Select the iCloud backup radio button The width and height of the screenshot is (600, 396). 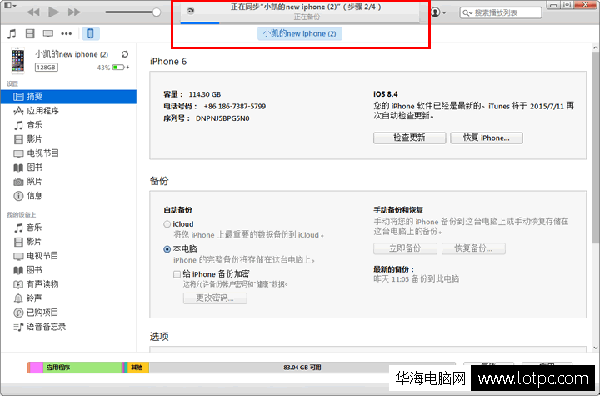click(167, 225)
